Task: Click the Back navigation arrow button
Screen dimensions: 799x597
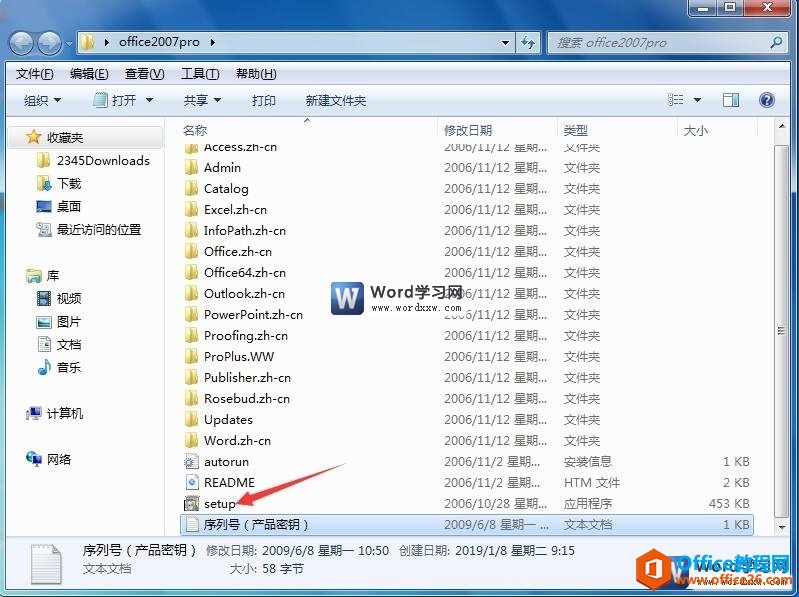Action: 22,42
